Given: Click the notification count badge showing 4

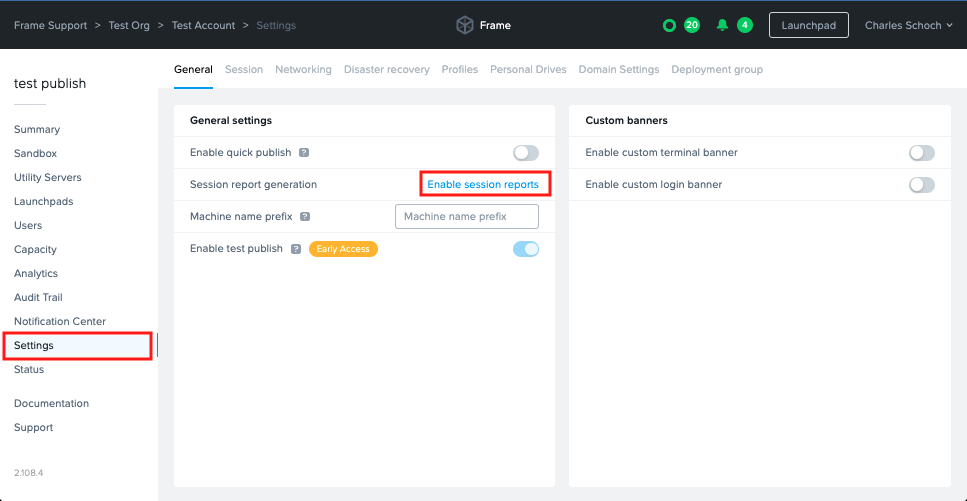Looking at the screenshot, I should click(745, 25).
